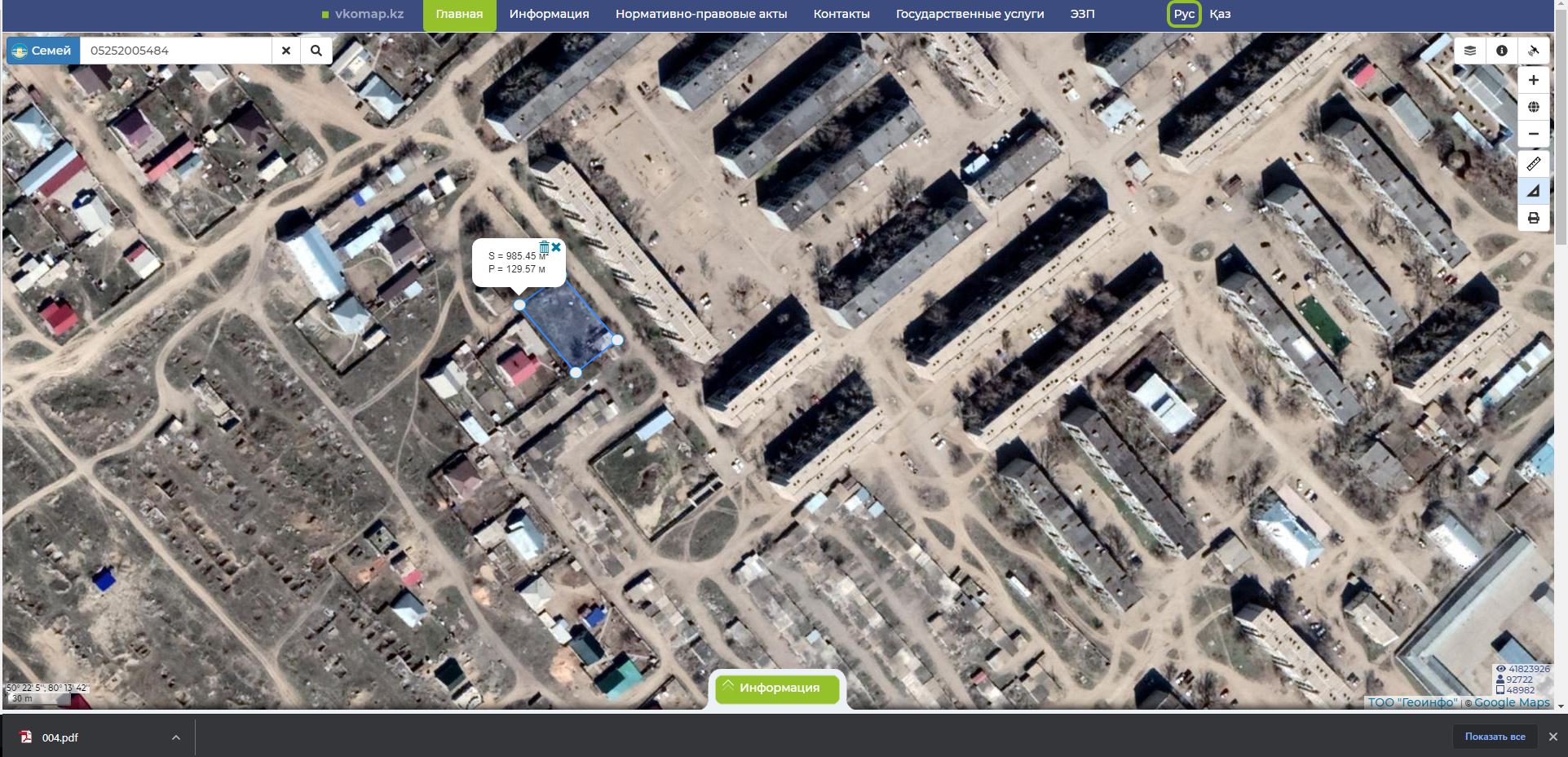Go to the Государственные услуги menu
This screenshot has height=757, width=1568.
click(x=970, y=14)
